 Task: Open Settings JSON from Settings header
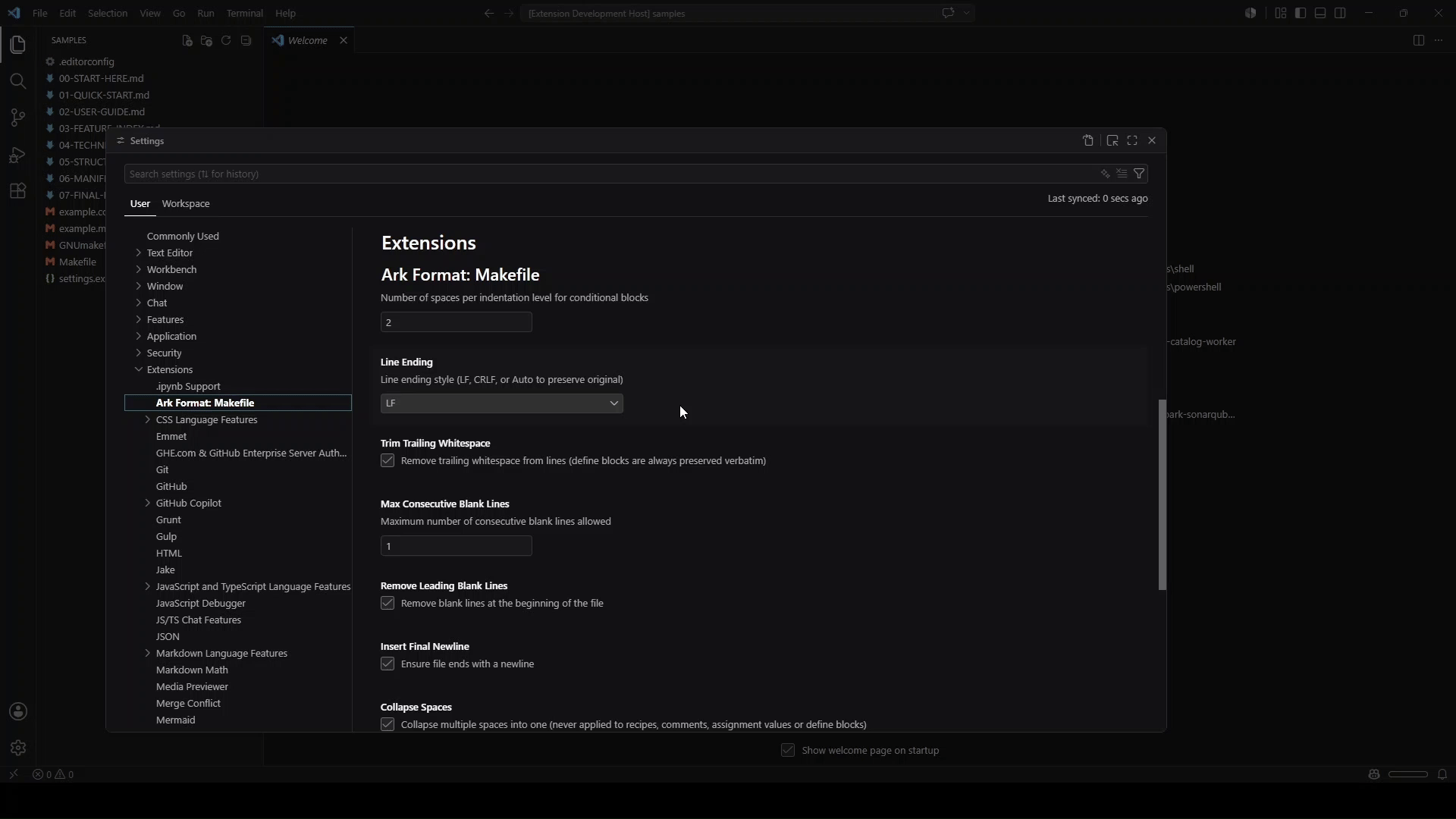point(1088,140)
